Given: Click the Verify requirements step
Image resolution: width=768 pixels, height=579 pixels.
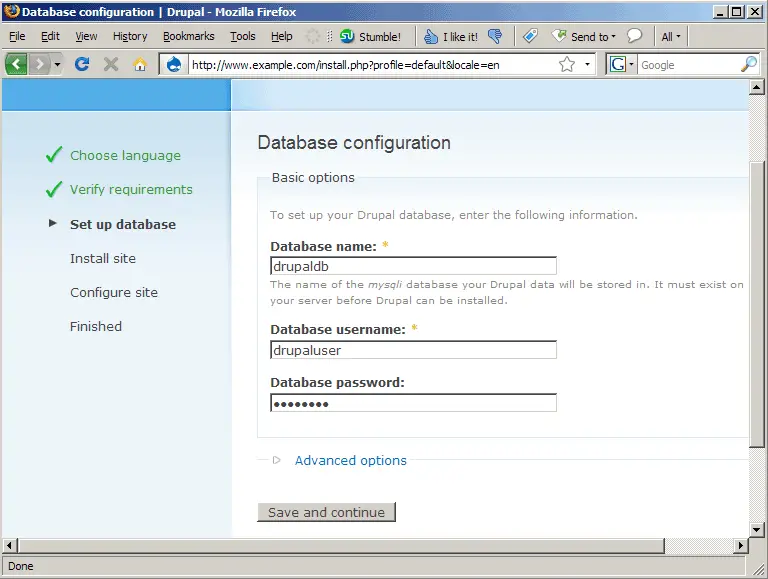Looking at the screenshot, I should 131,190.
